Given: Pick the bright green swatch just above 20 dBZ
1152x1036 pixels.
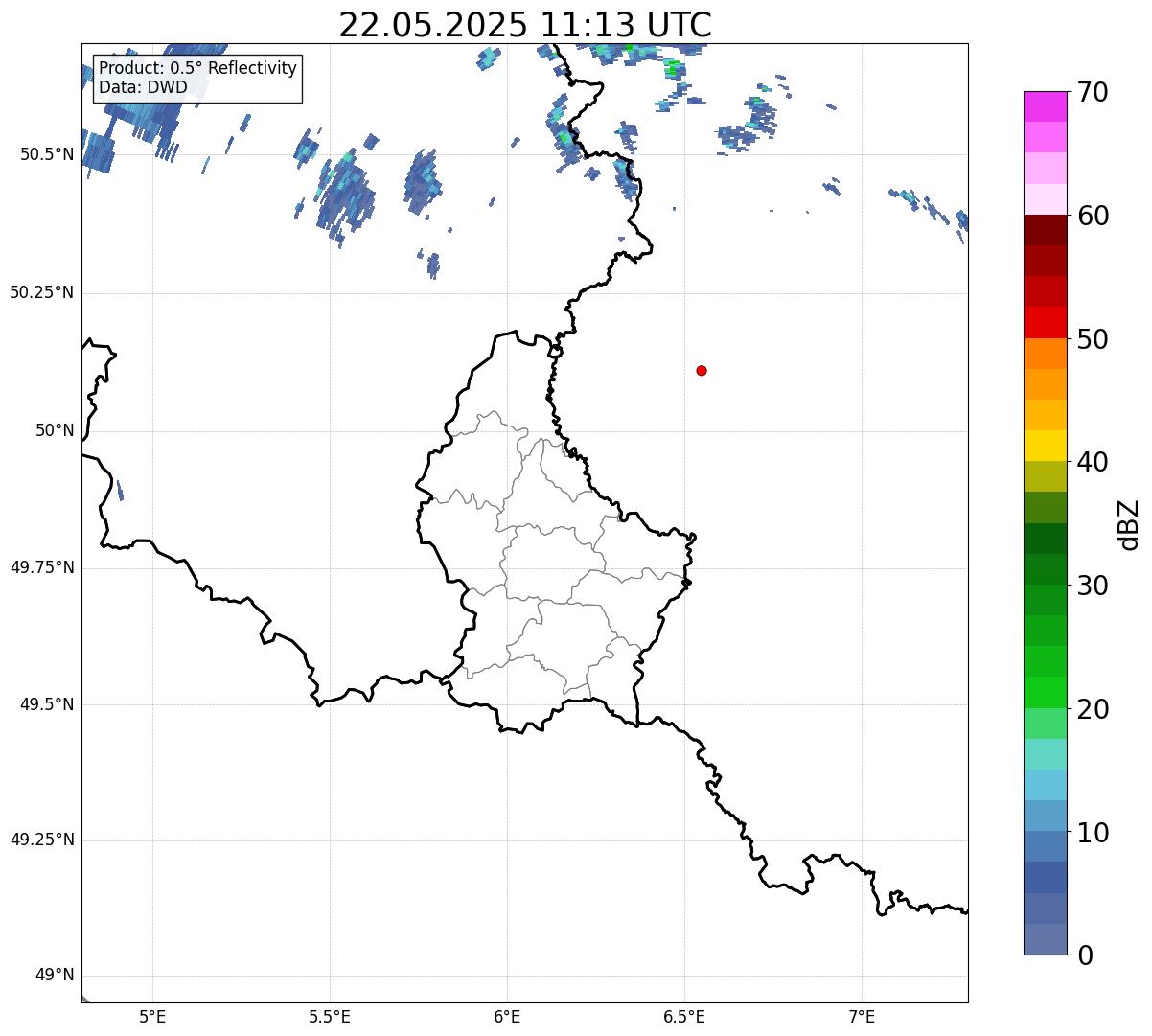Looking at the screenshot, I should pyautogui.click(x=1045, y=692).
